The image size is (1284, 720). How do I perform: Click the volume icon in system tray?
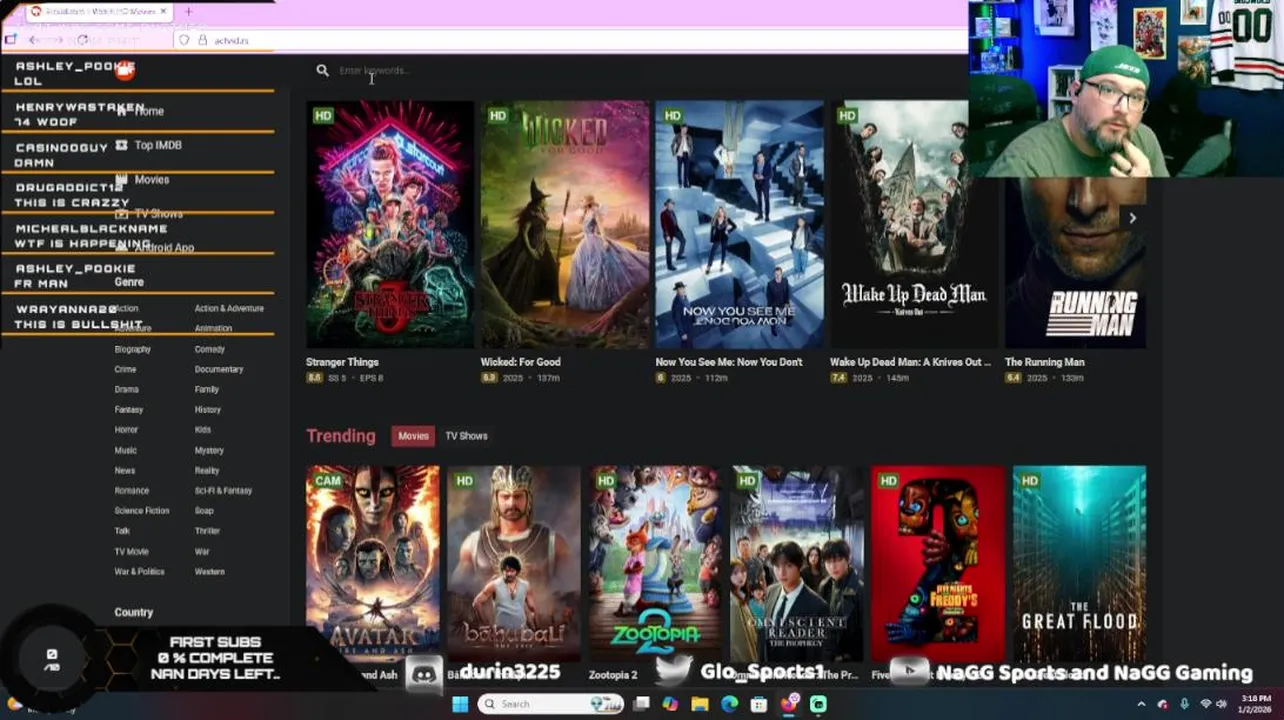click(1221, 704)
